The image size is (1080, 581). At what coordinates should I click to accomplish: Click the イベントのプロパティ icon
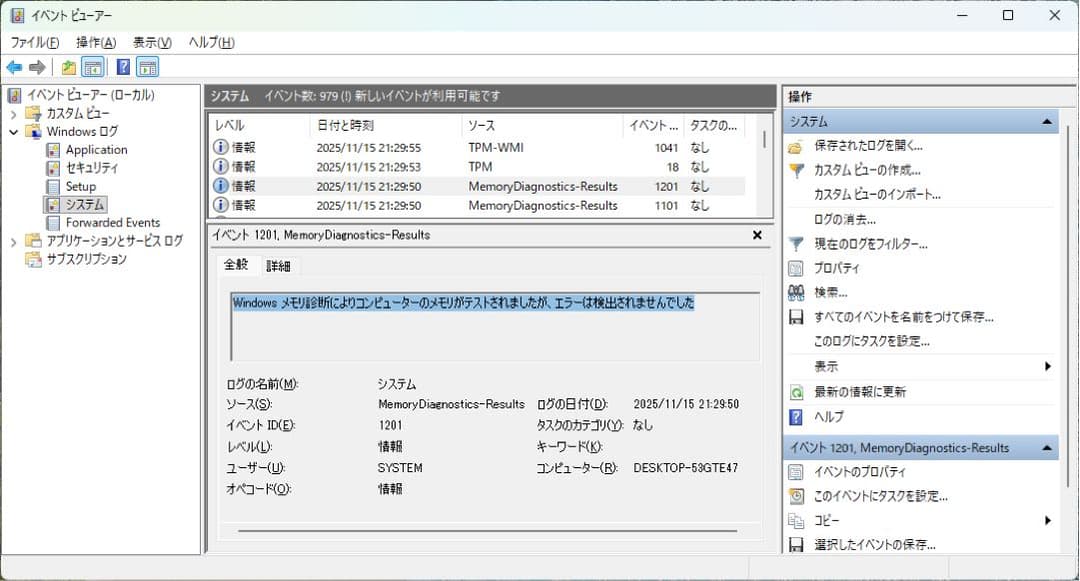click(x=795, y=471)
